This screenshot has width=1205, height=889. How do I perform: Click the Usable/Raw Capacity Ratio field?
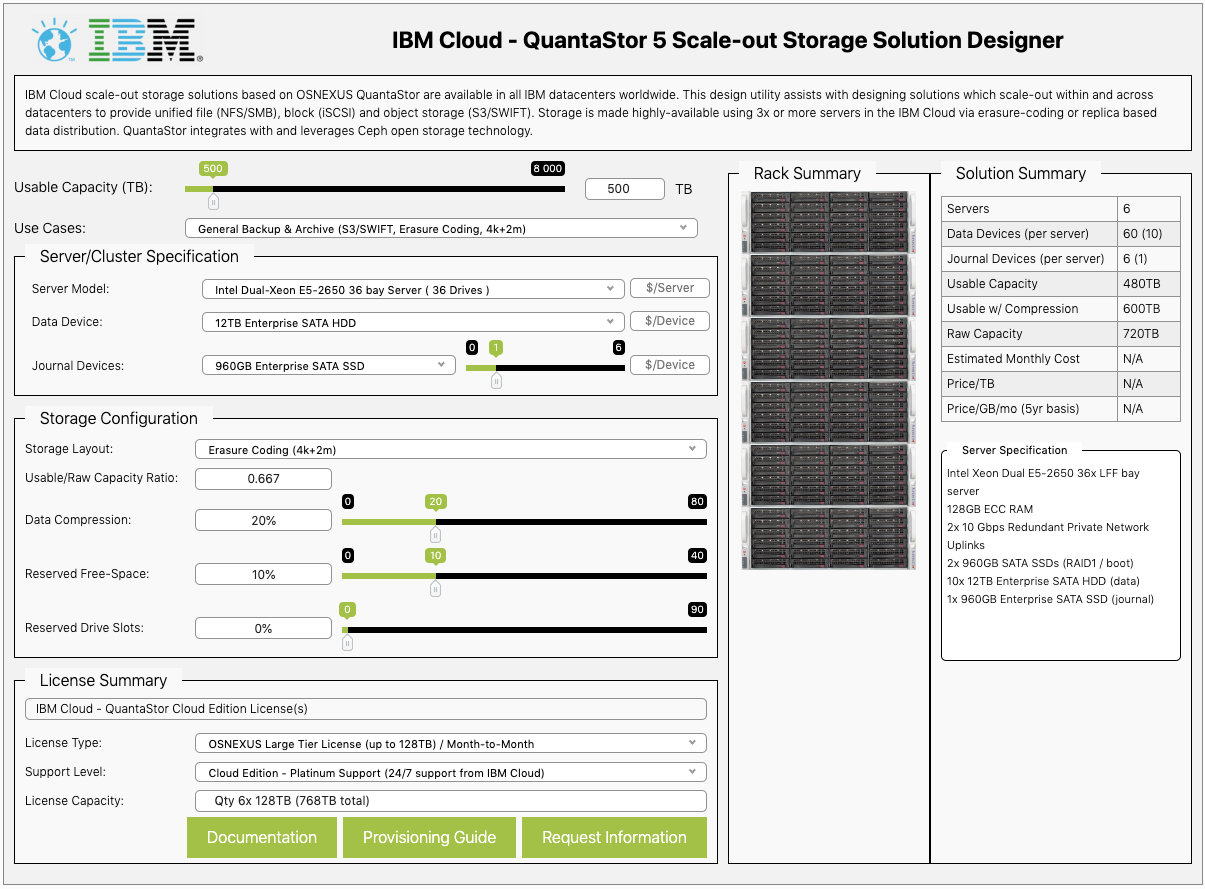pyautogui.click(x=263, y=479)
